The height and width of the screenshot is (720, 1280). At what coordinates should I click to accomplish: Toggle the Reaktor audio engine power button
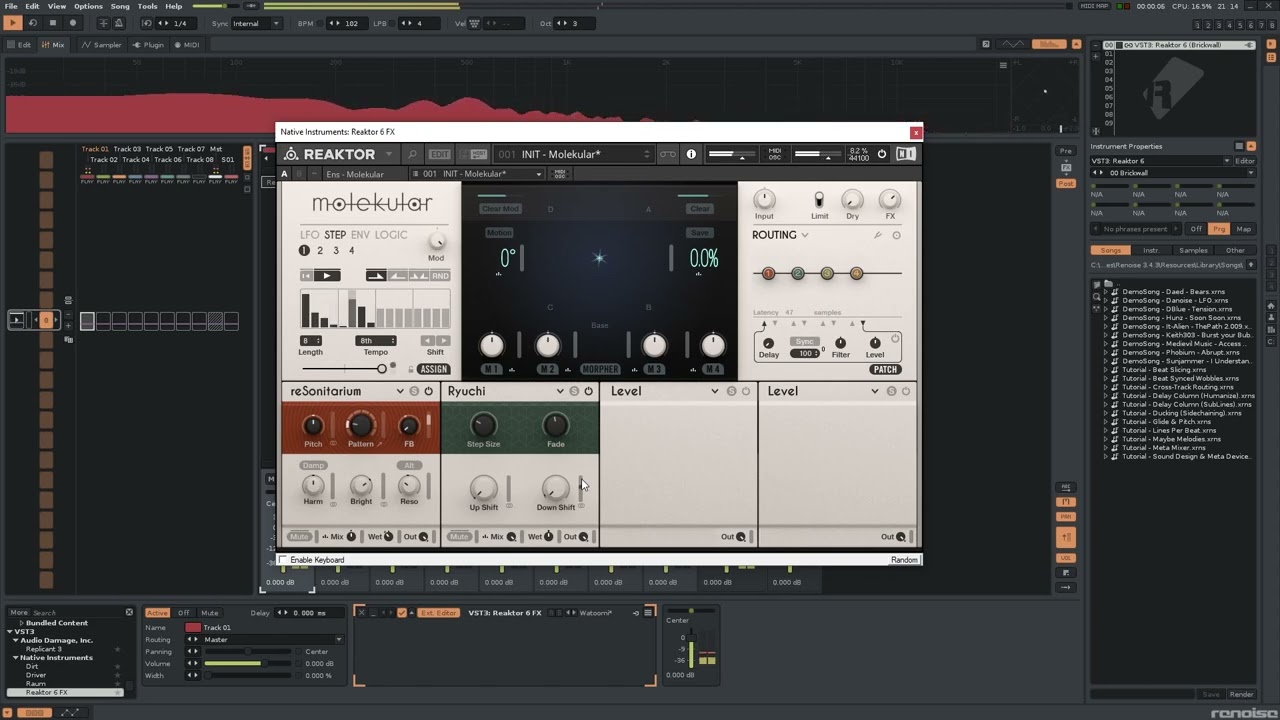click(x=881, y=154)
